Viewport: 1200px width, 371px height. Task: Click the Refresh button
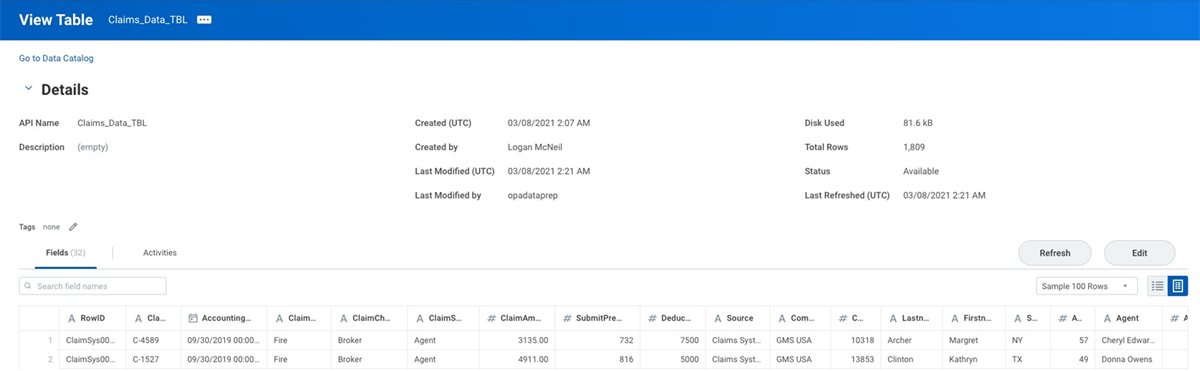coord(1055,253)
